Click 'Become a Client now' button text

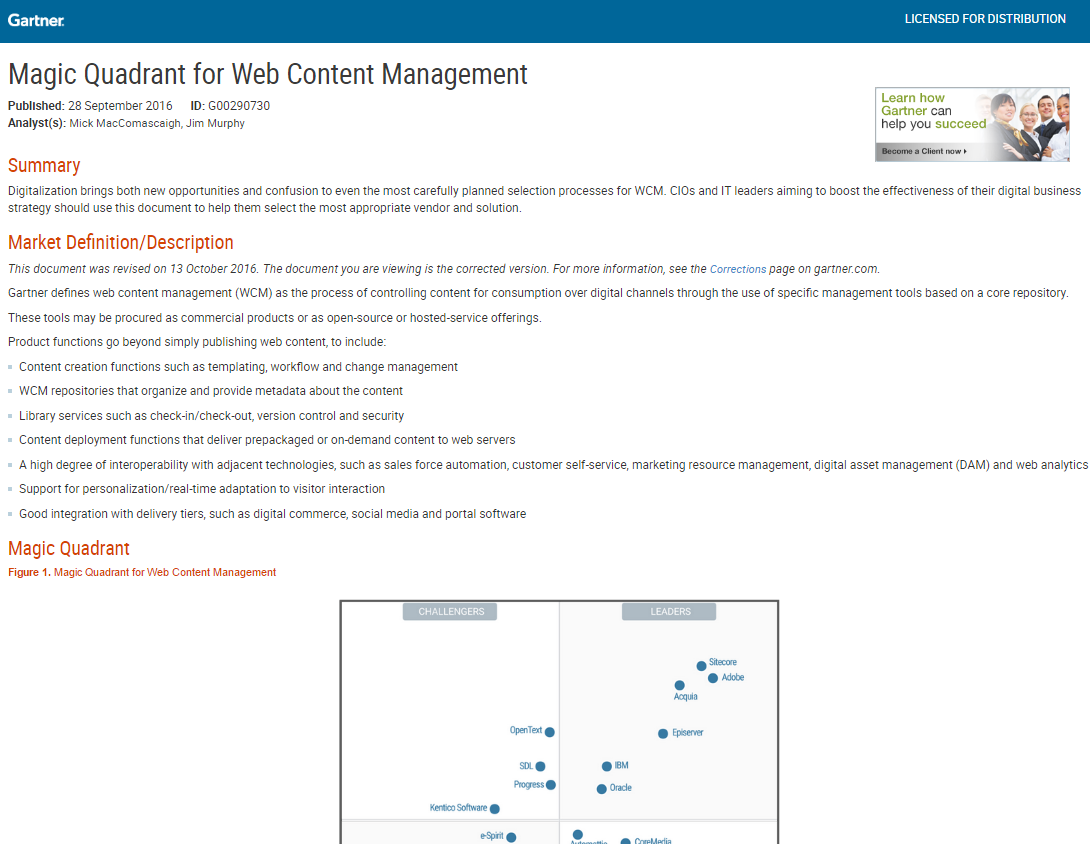point(924,151)
